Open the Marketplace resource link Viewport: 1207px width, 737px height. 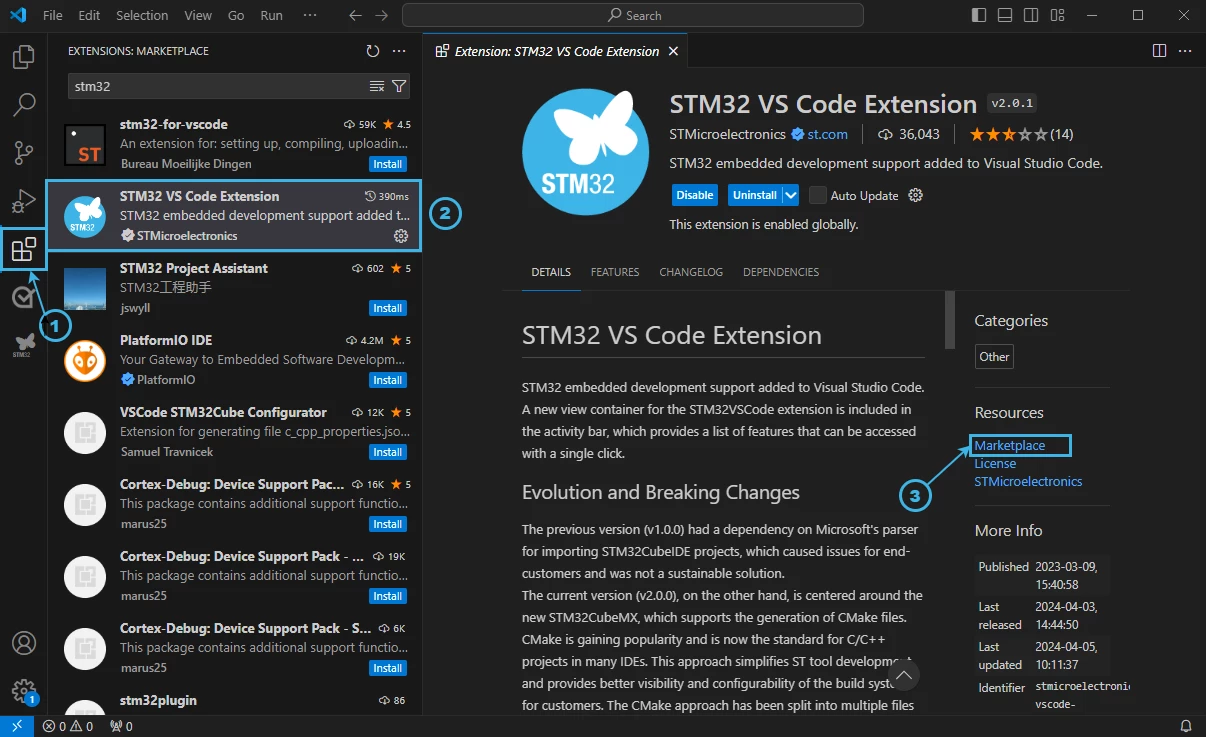(x=1010, y=445)
